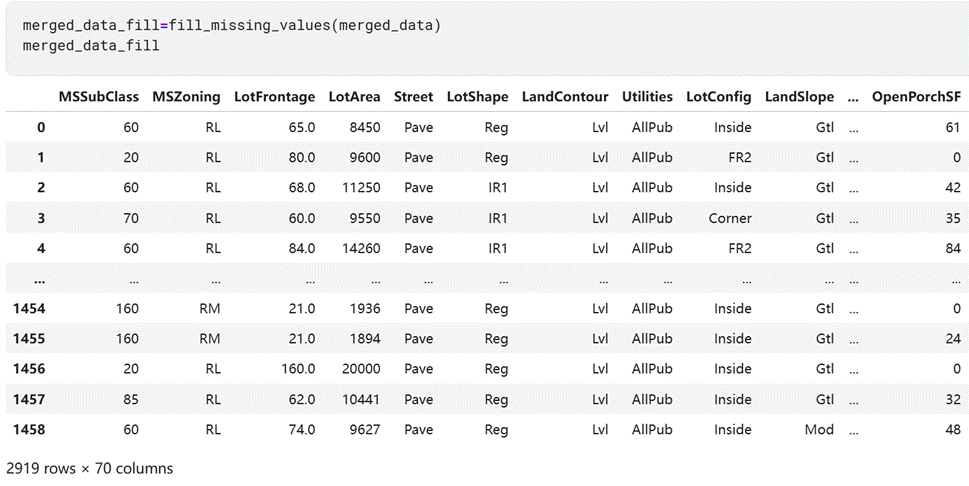The height and width of the screenshot is (486, 969).
Task: Click the LotArea value 1936
Action: 365,309
